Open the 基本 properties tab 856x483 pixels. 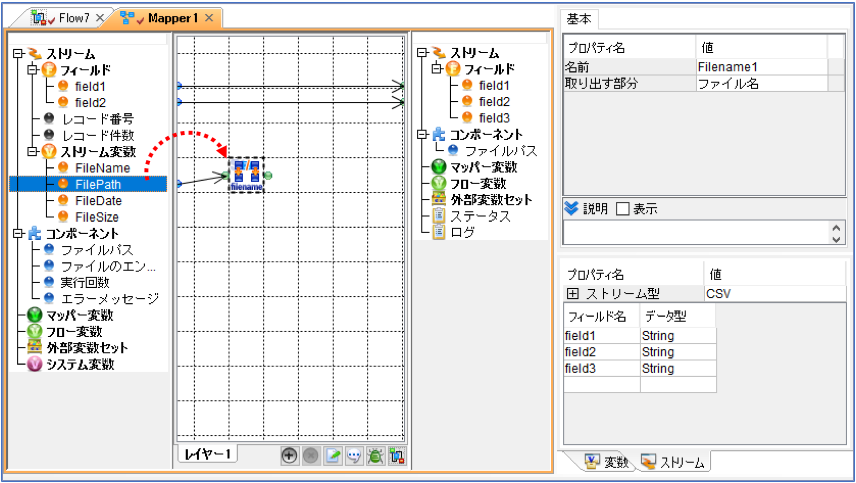coord(579,19)
